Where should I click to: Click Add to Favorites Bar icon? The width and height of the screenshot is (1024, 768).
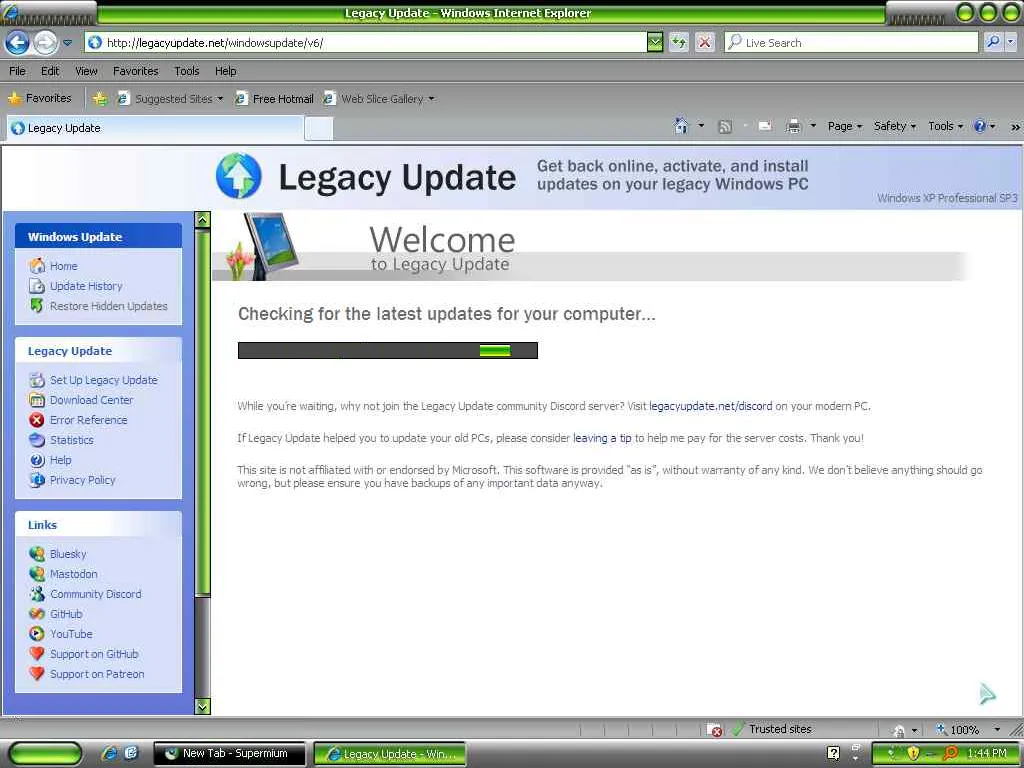point(100,99)
